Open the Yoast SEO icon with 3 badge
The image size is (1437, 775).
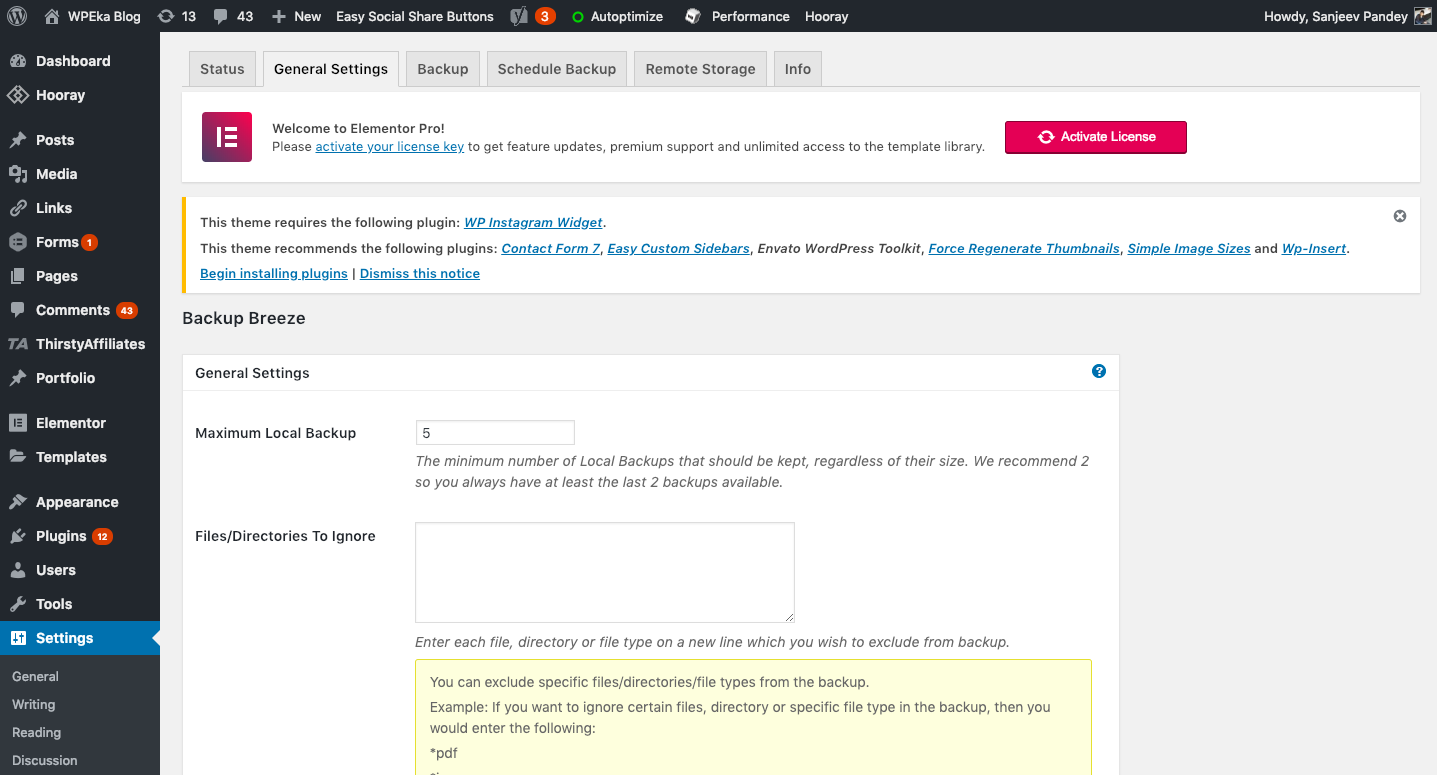(519, 16)
